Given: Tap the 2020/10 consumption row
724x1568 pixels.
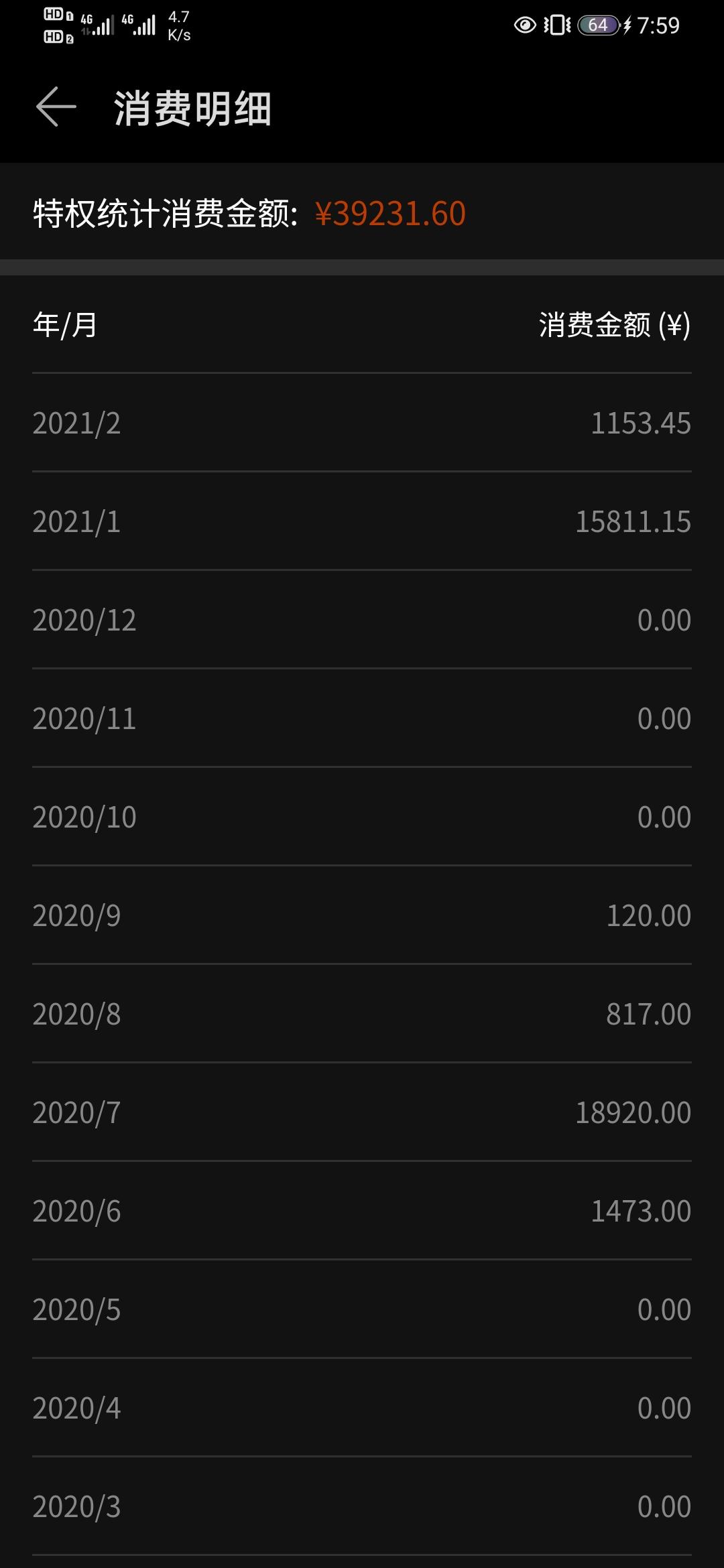Looking at the screenshot, I should point(362,817).
